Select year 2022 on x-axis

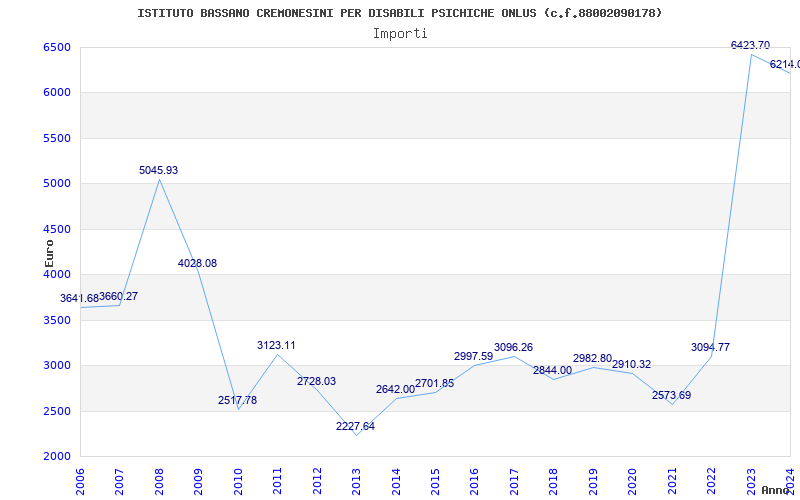click(x=711, y=481)
